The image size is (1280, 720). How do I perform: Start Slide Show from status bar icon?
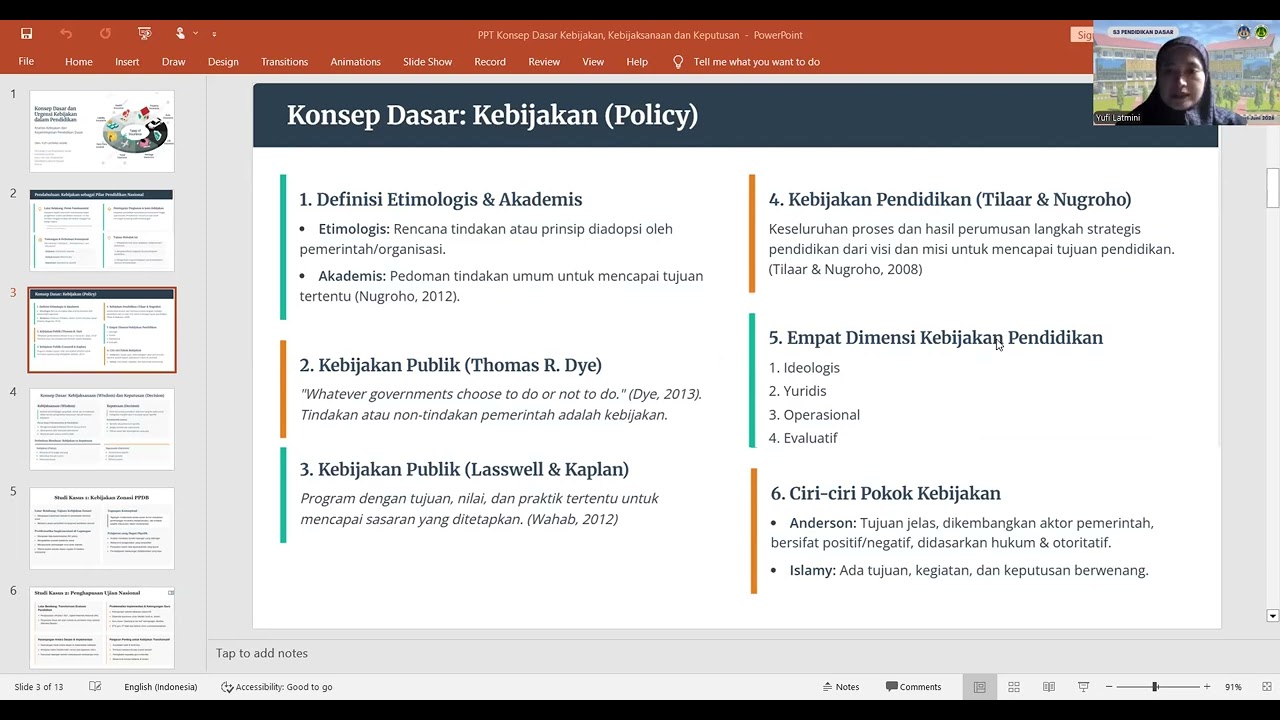pyautogui.click(x=1083, y=687)
